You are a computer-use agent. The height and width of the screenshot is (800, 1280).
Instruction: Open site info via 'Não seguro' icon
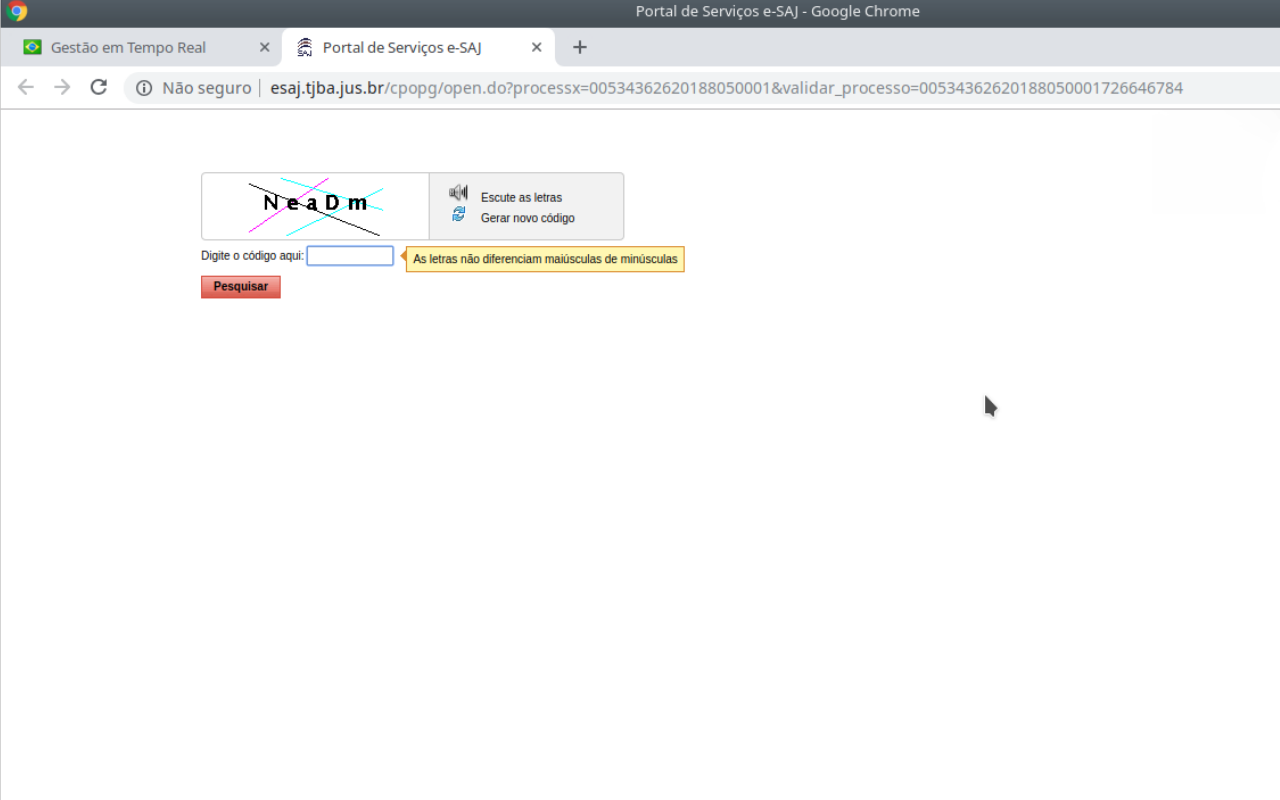[x=144, y=88]
